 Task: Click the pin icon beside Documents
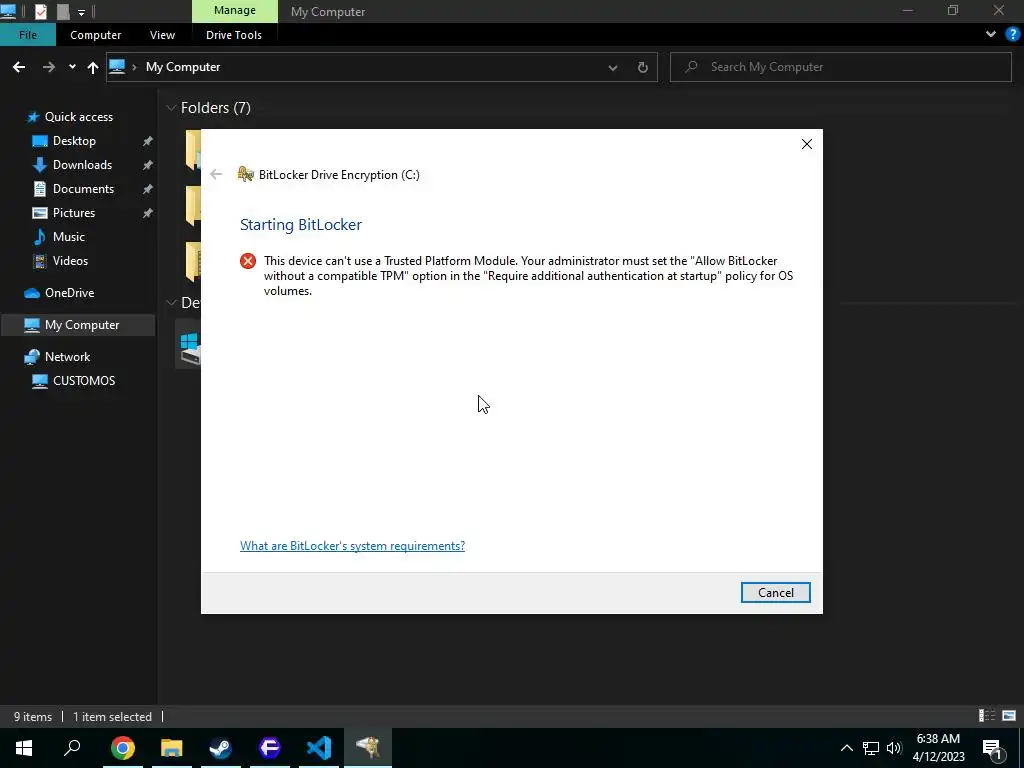(148, 189)
